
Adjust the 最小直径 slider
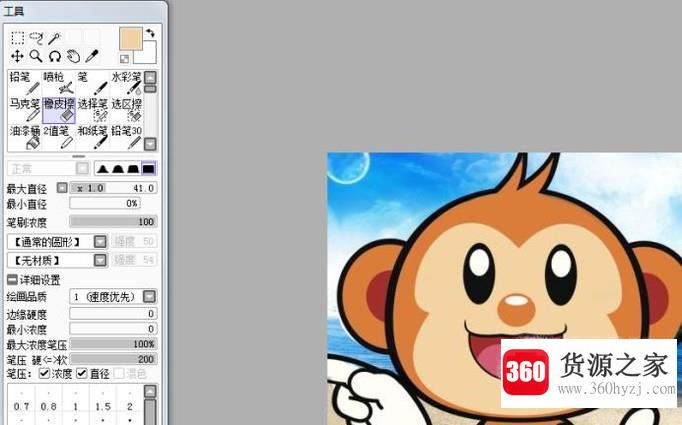[x=105, y=203]
